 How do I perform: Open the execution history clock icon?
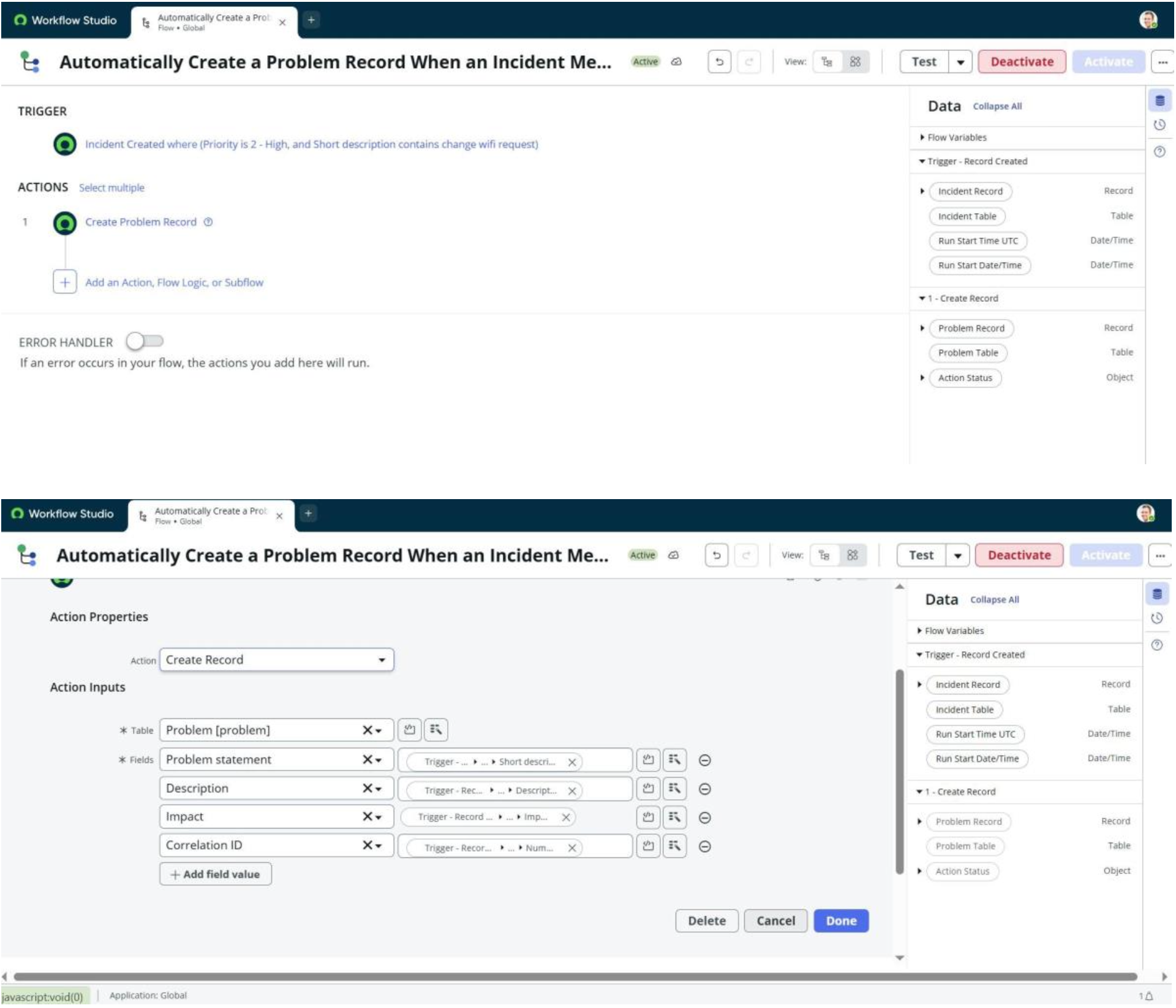coord(1159,126)
